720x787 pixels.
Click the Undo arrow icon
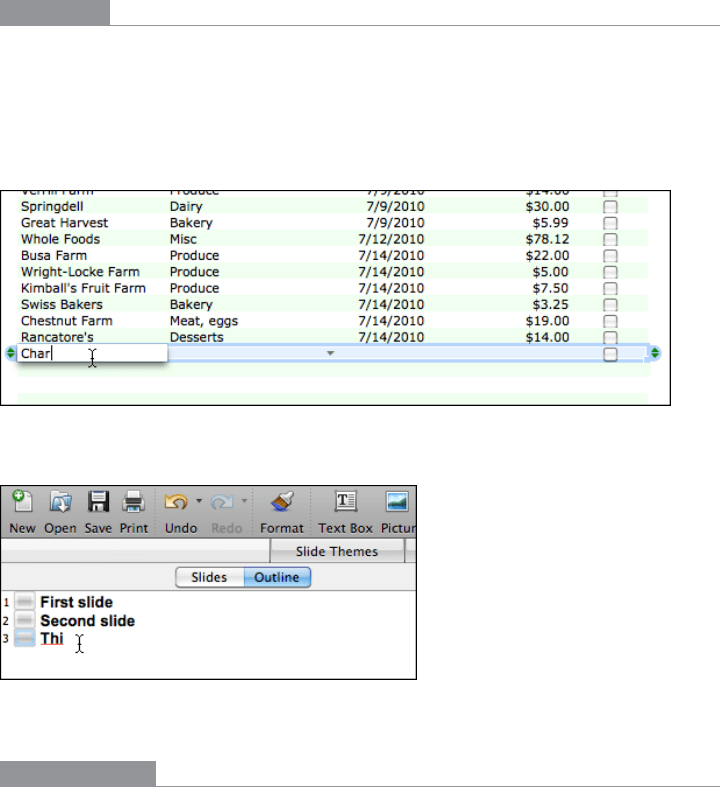(176, 501)
